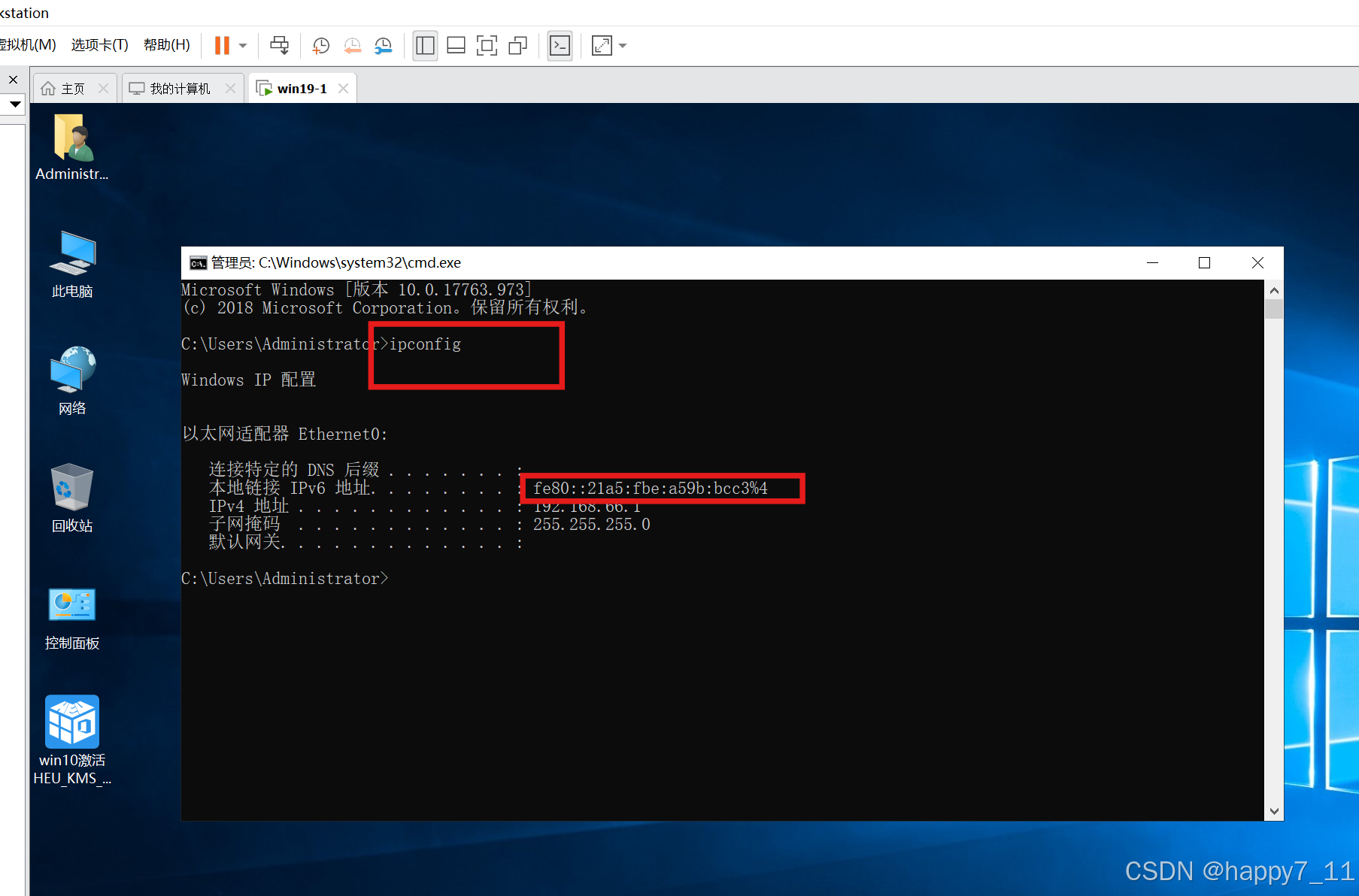
Task: Open the 虚拟机(M) menu
Action: click(x=28, y=45)
